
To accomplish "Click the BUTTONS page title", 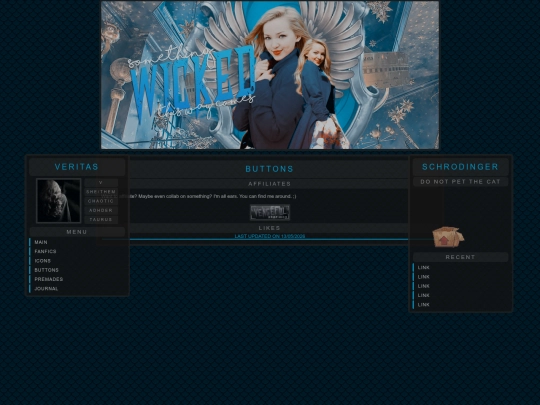I will (x=270, y=169).
